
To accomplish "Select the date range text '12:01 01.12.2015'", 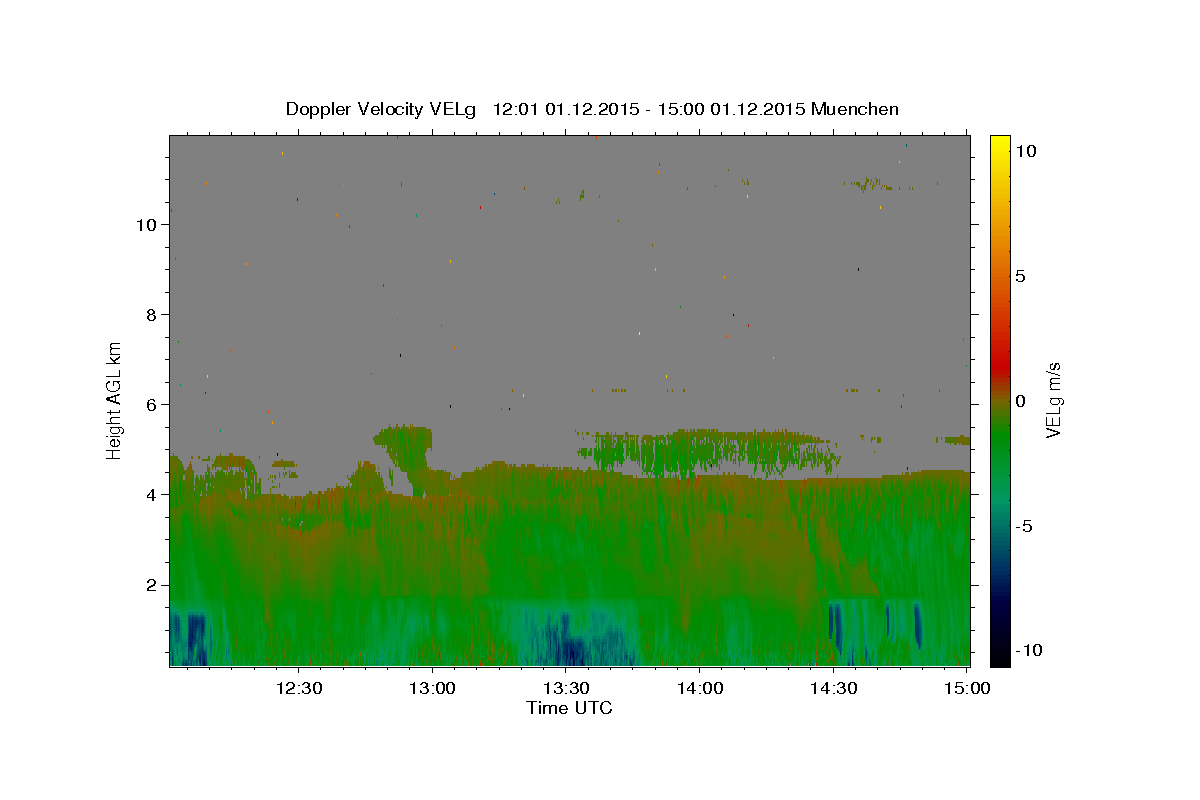I will (565, 109).
